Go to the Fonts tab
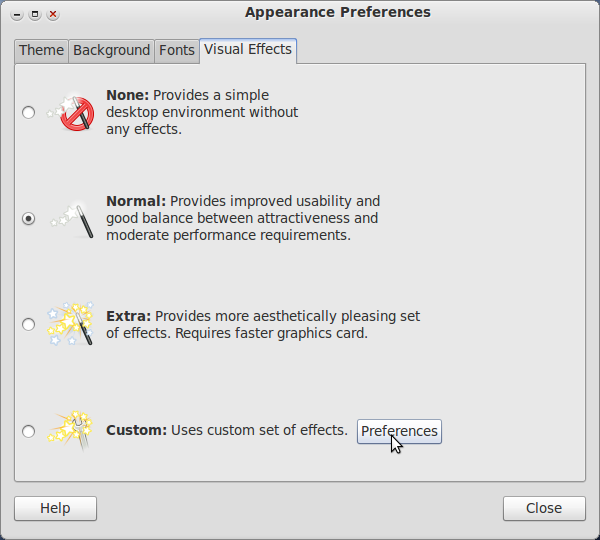Viewport: 600px width, 540px height. pyautogui.click(x=177, y=51)
